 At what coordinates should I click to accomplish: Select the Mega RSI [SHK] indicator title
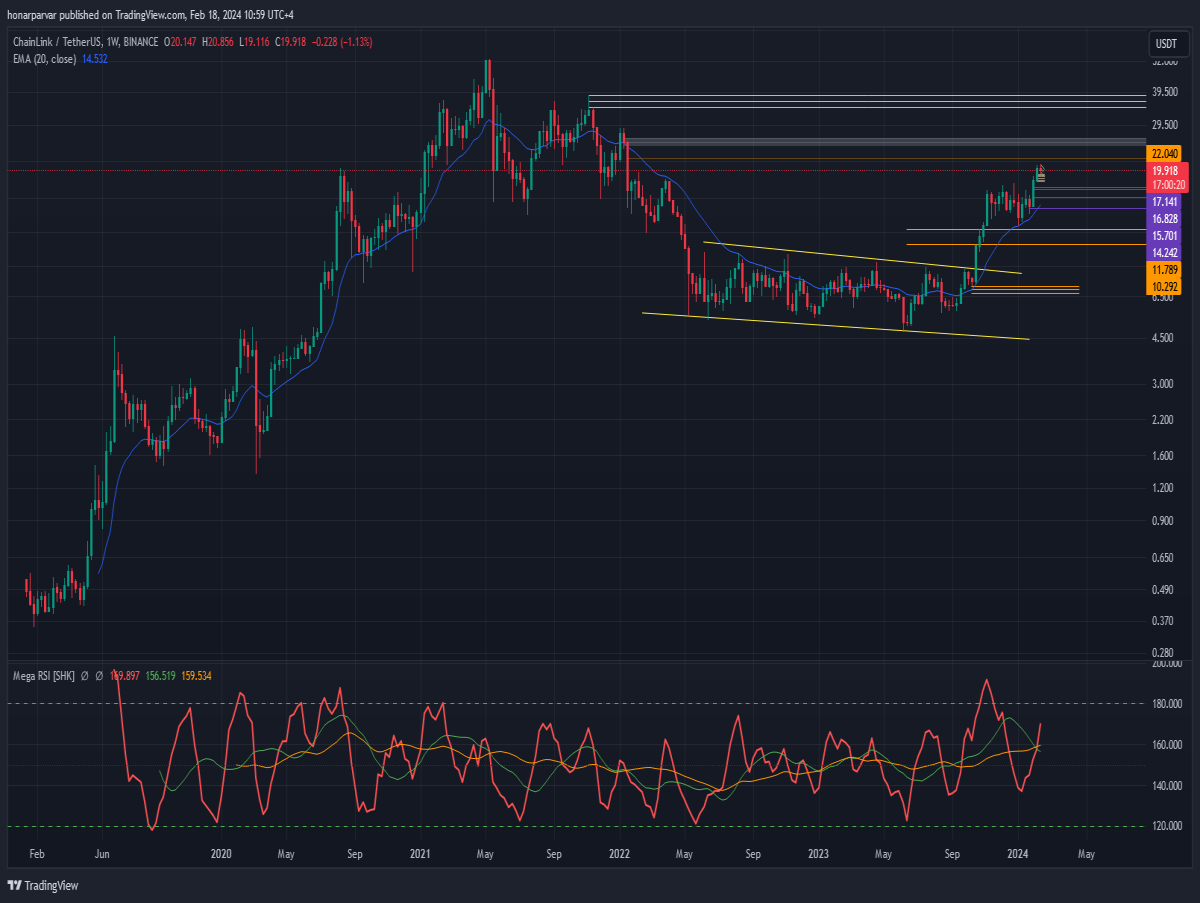coord(43,676)
